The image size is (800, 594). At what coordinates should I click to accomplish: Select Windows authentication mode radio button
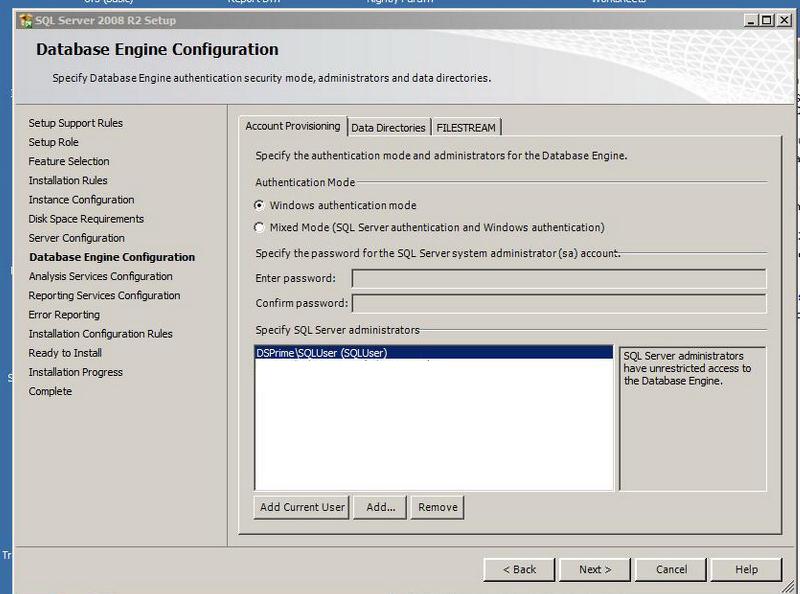pyautogui.click(x=259, y=205)
